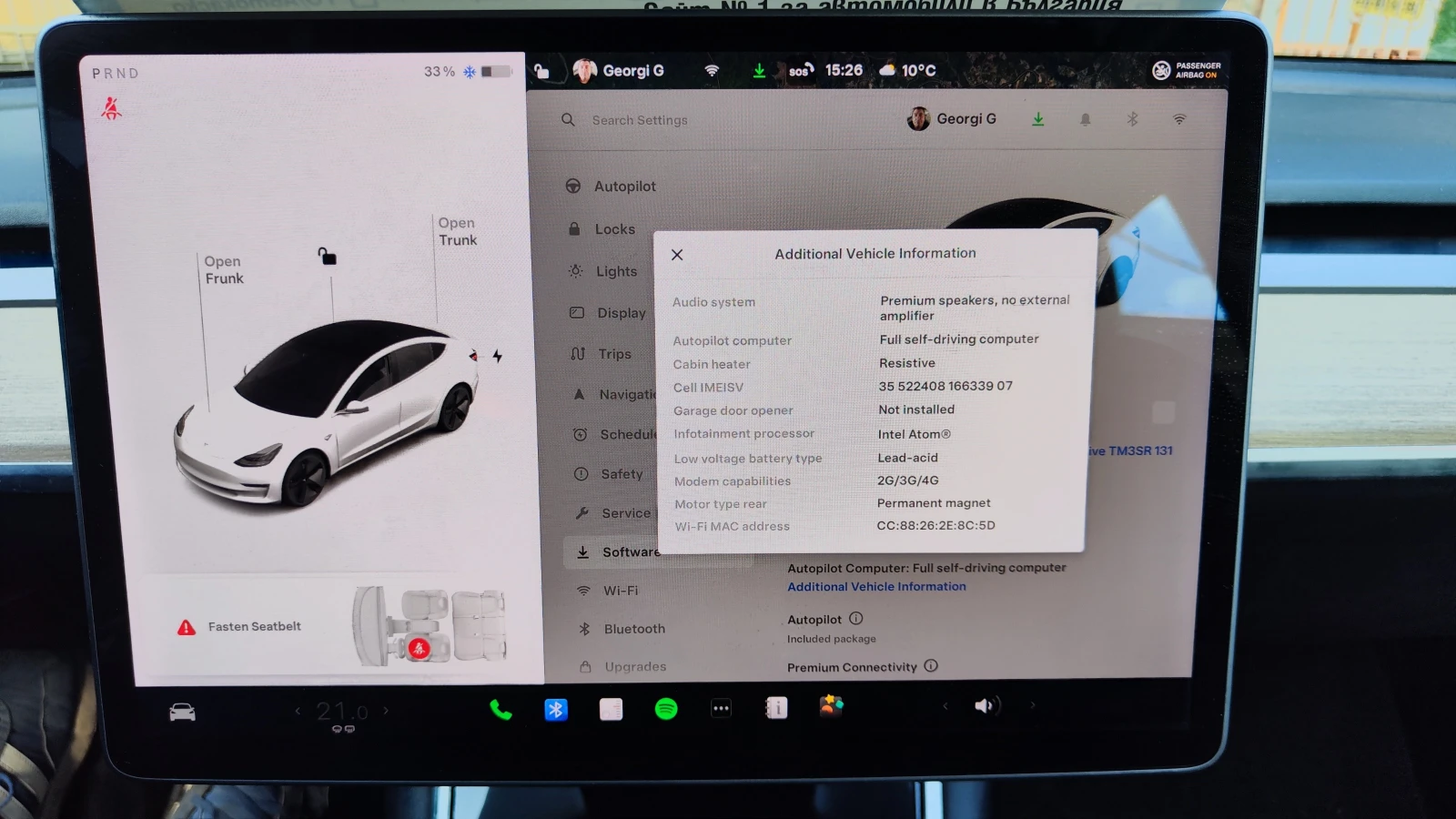Tap the unlock padlock icon above the car

tap(327, 257)
